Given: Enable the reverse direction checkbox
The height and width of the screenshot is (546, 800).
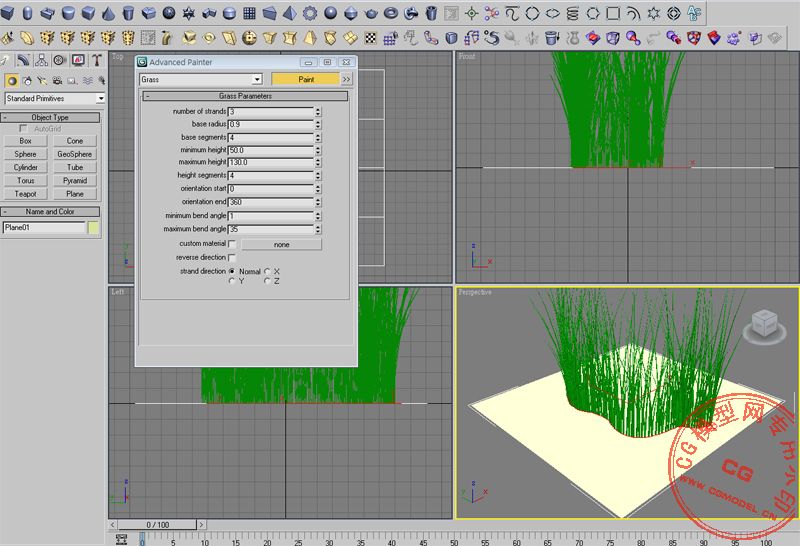Looking at the screenshot, I should (x=232, y=258).
